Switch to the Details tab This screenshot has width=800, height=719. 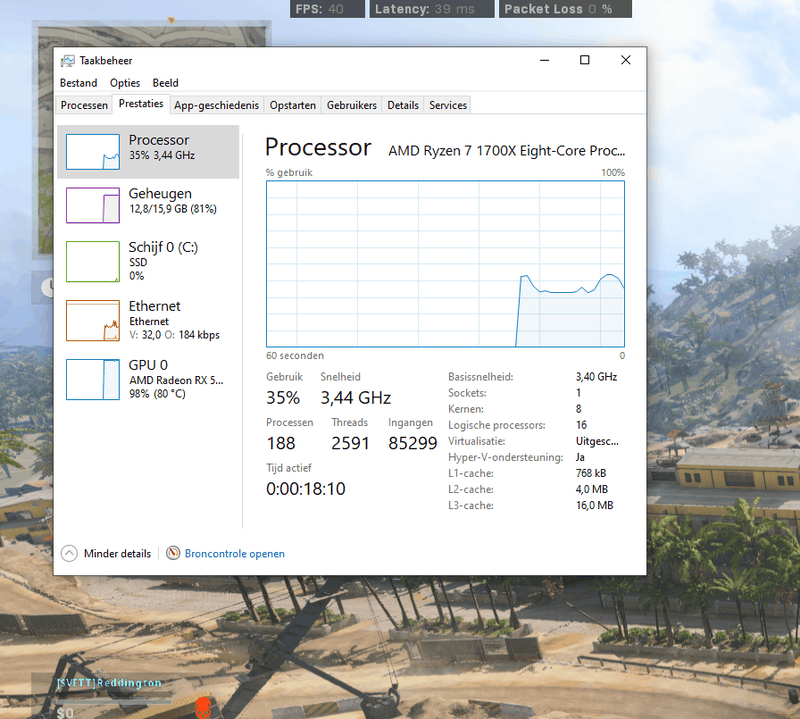[x=403, y=105]
